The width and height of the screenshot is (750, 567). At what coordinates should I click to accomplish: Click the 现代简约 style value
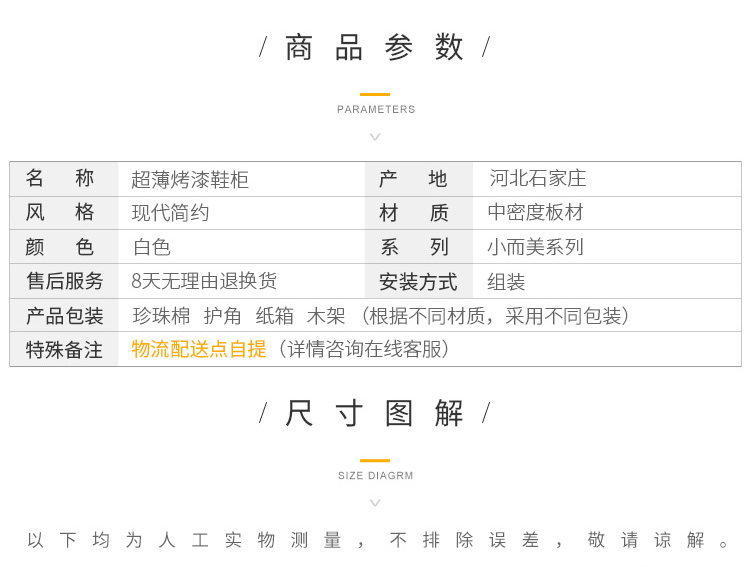point(171,213)
